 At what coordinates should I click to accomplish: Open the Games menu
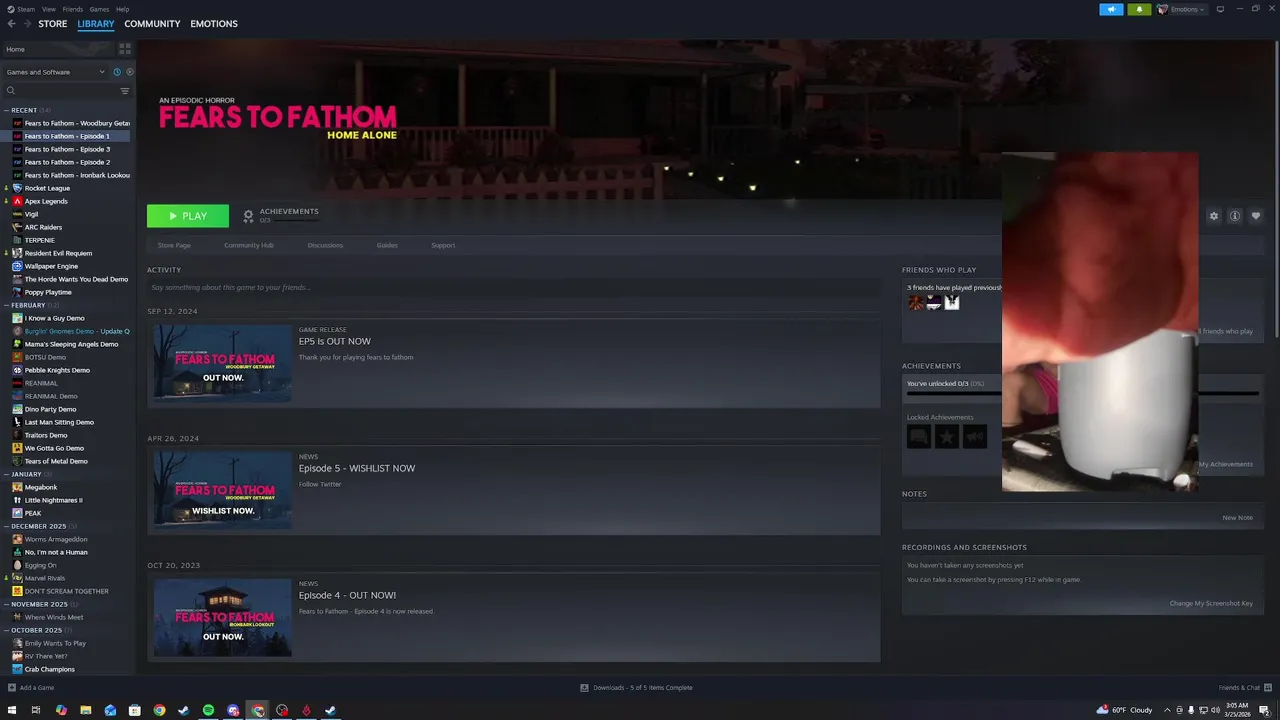click(99, 9)
